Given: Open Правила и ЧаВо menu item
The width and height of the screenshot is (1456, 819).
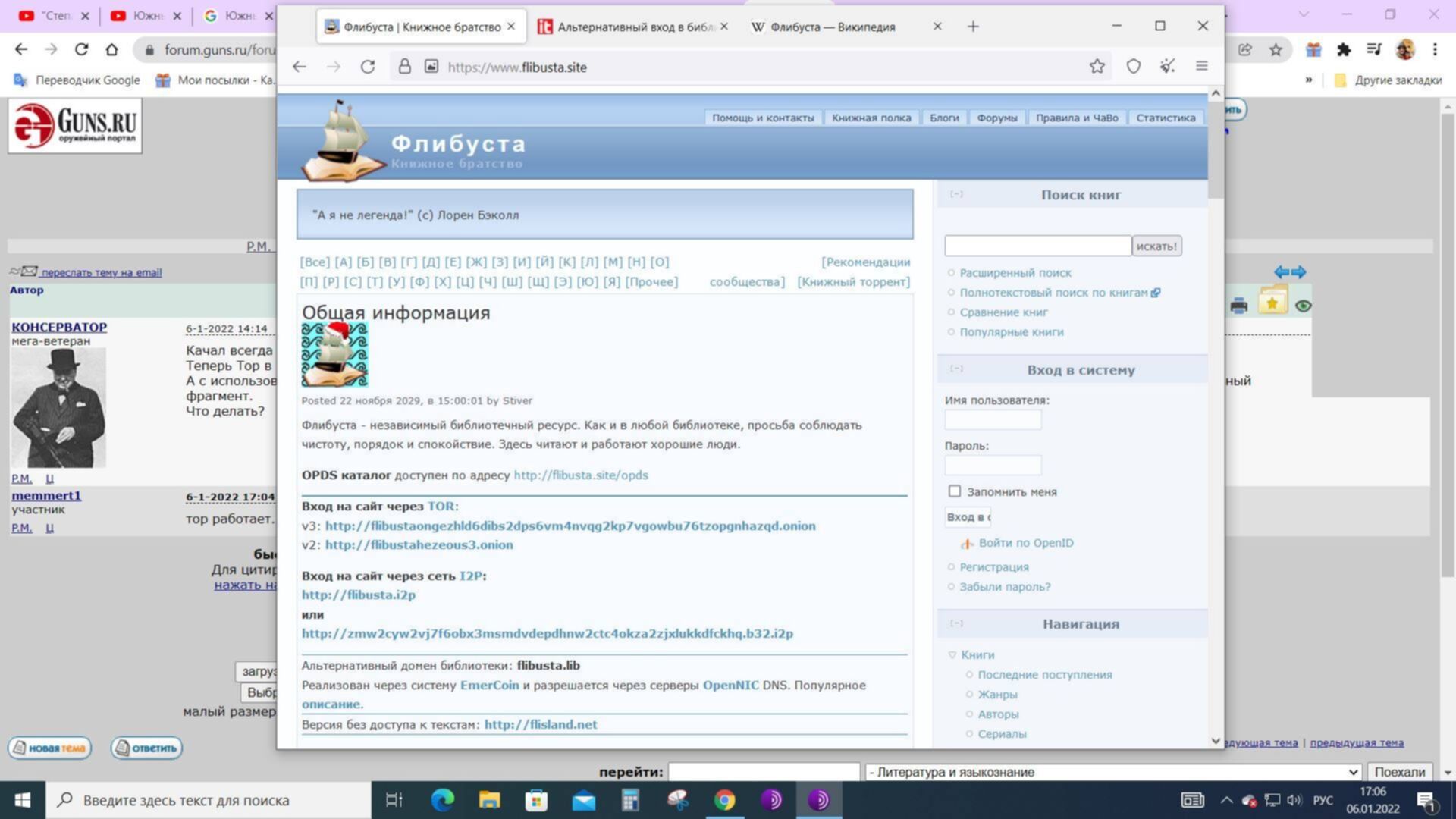Looking at the screenshot, I should [x=1077, y=118].
